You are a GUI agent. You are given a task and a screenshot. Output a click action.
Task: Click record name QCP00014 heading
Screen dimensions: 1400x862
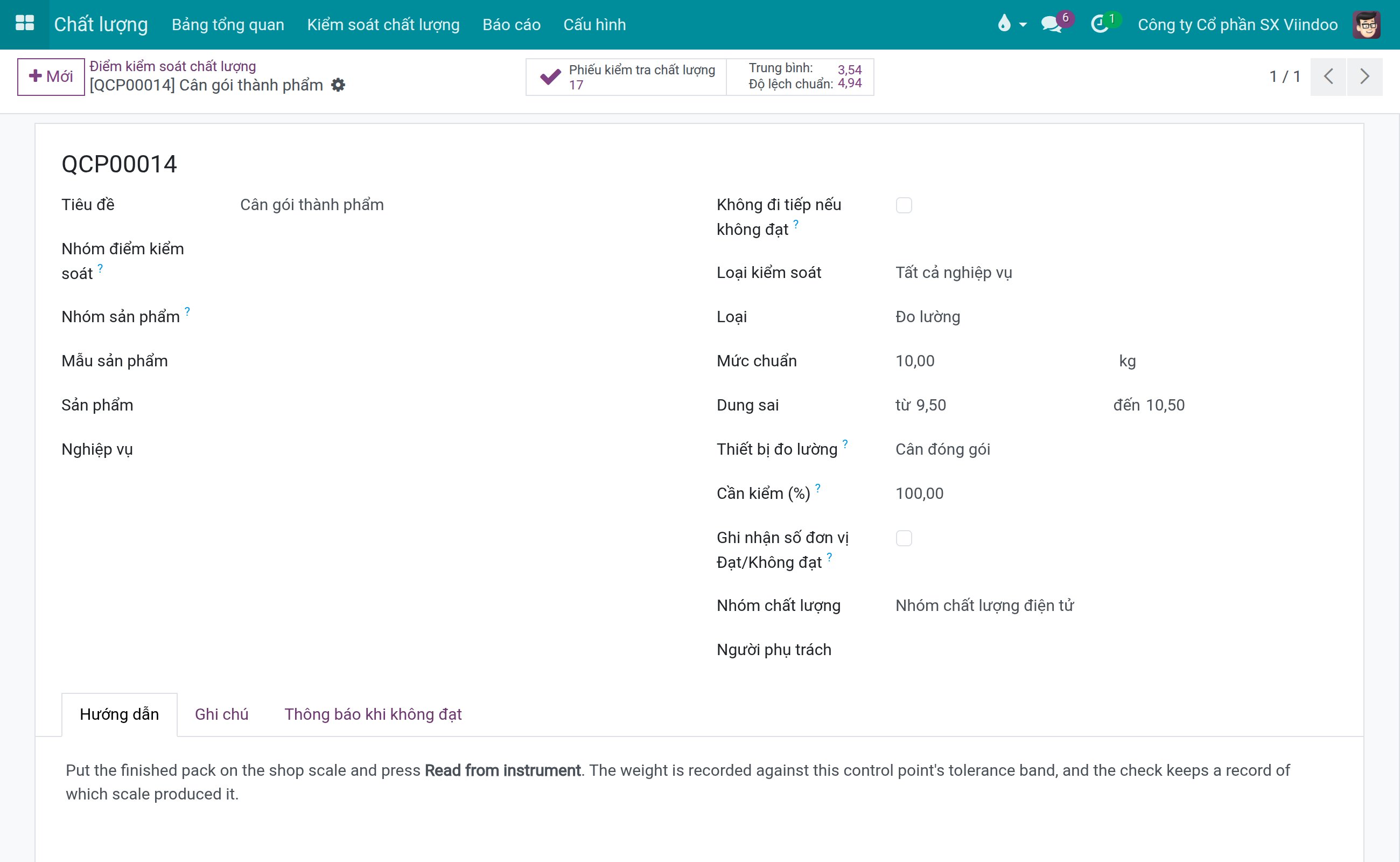119,164
